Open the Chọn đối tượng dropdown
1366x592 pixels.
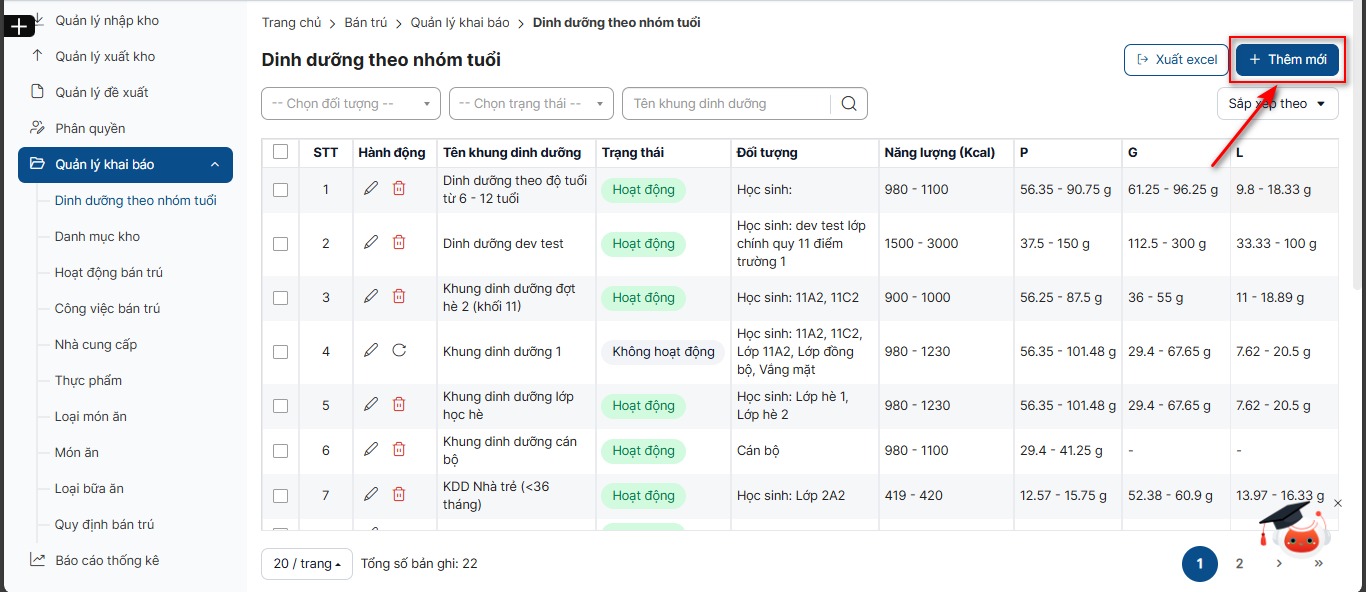(x=350, y=104)
